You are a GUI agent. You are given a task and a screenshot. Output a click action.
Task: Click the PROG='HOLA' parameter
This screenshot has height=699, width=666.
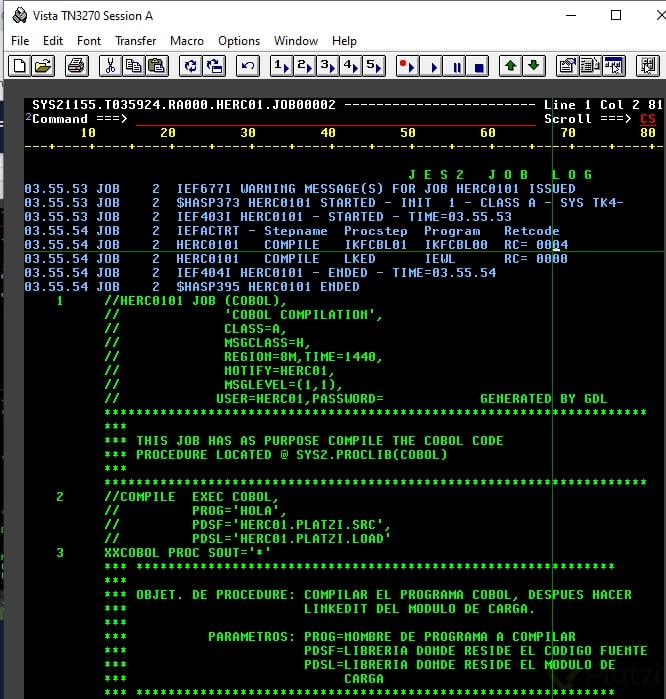click(x=239, y=511)
